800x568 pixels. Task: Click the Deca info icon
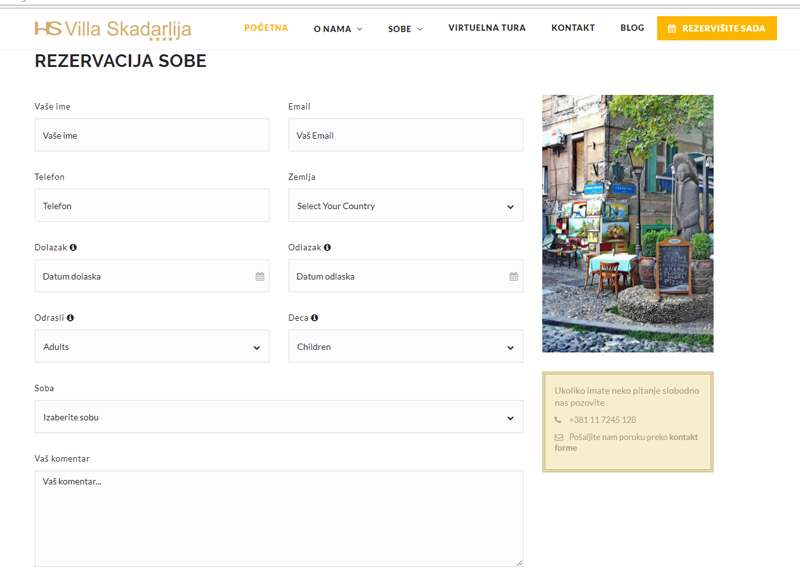[314, 318]
